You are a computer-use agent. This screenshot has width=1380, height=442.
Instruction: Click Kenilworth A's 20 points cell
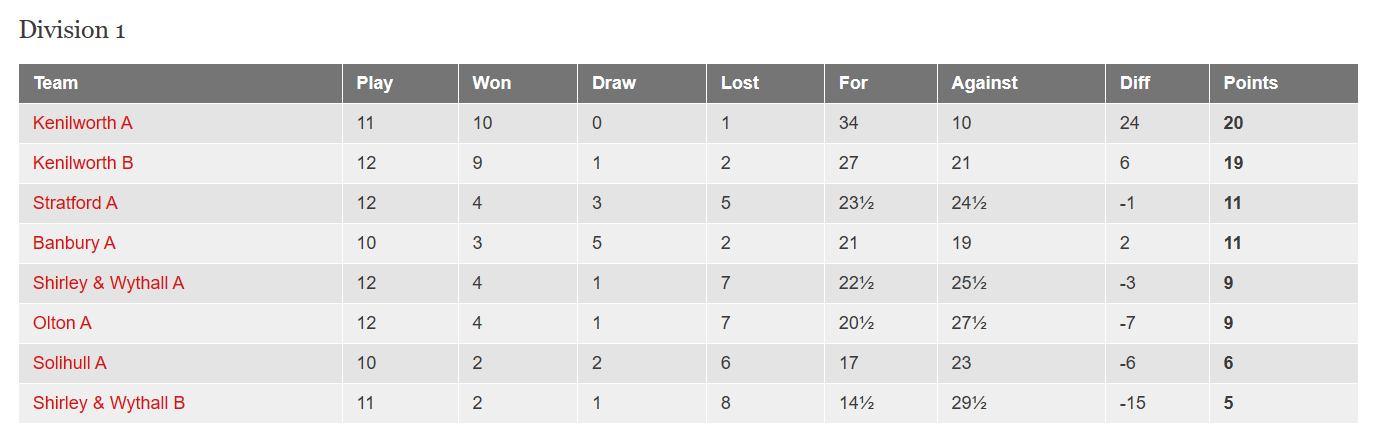(1284, 123)
